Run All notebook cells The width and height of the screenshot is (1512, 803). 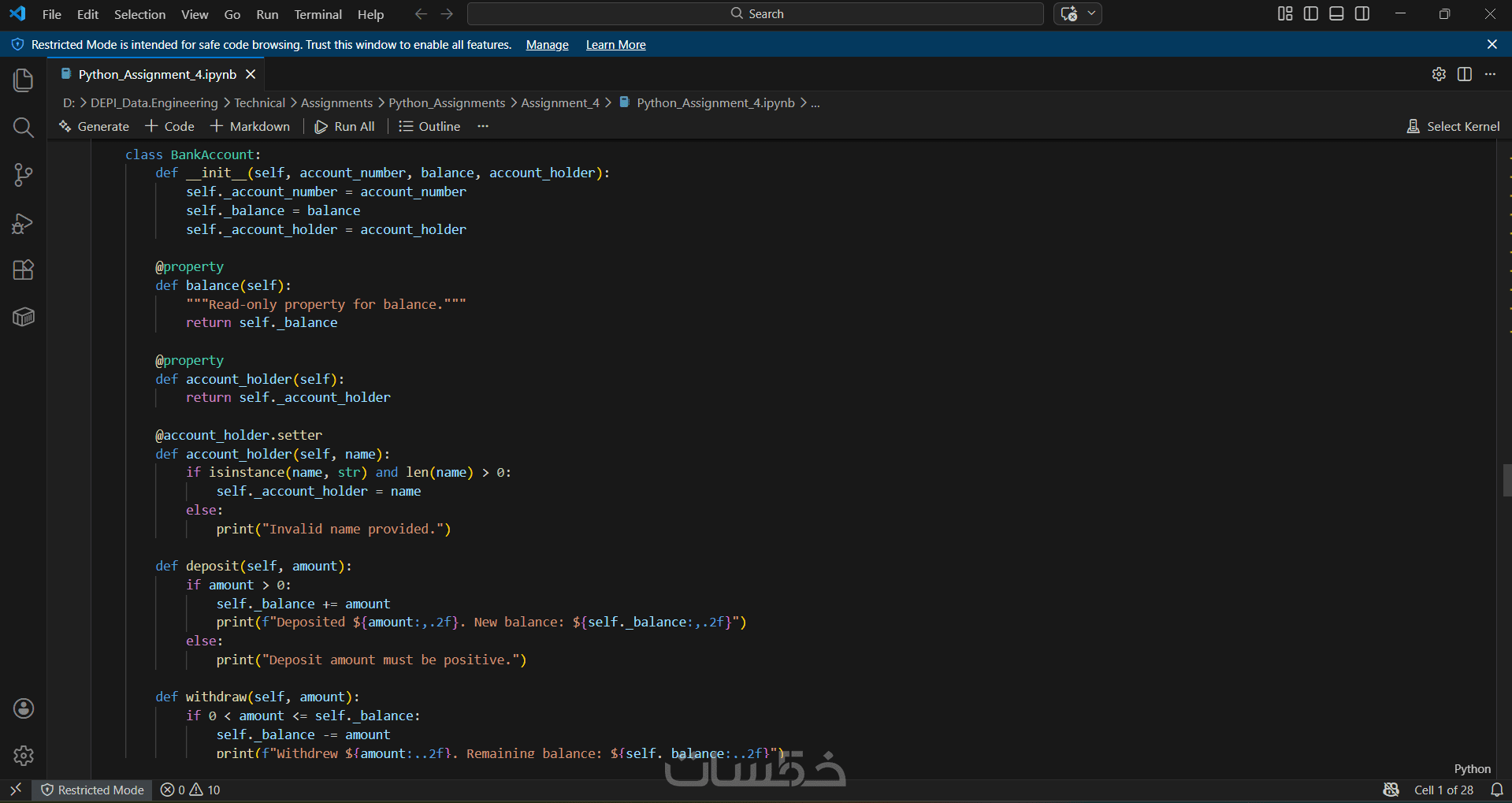coord(345,126)
